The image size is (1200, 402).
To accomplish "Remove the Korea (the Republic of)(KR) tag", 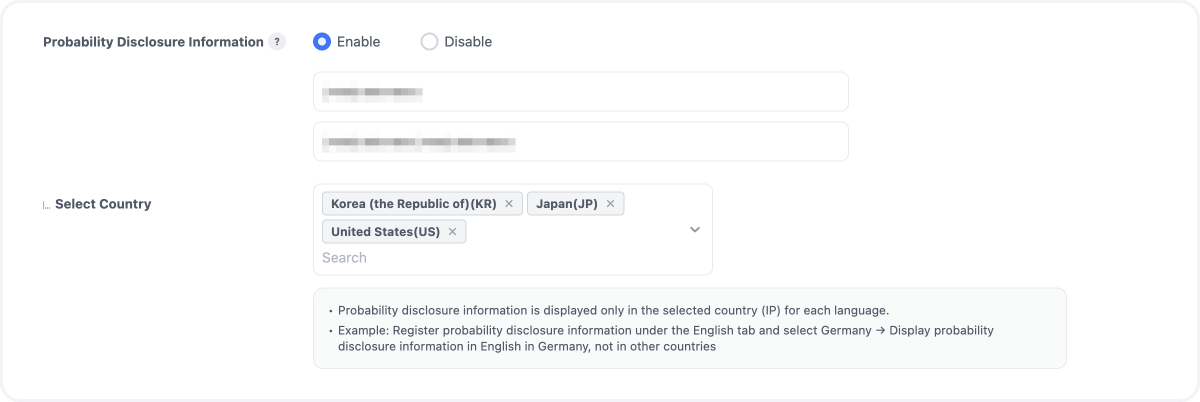I will pyautogui.click(x=509, y=204).
